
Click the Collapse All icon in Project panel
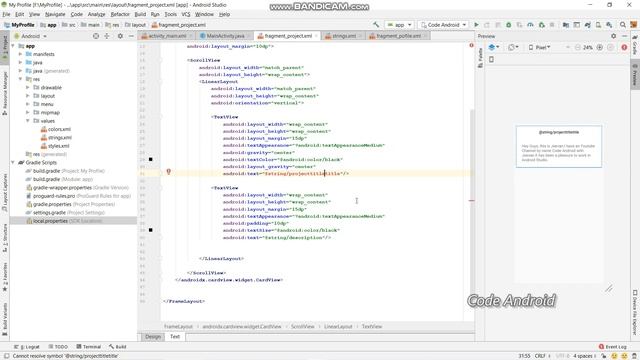[107, 36]
